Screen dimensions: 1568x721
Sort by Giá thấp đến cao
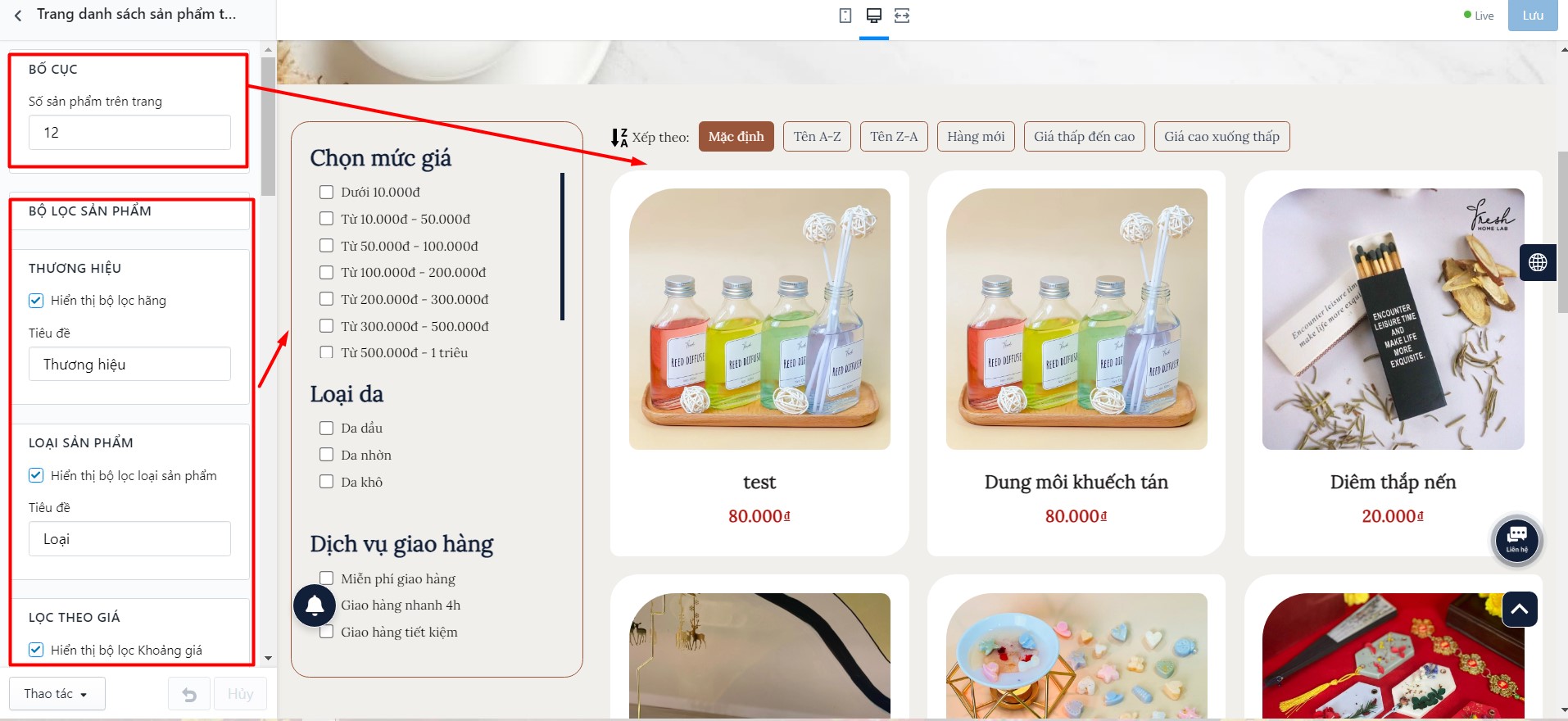tap(1084, 137)
